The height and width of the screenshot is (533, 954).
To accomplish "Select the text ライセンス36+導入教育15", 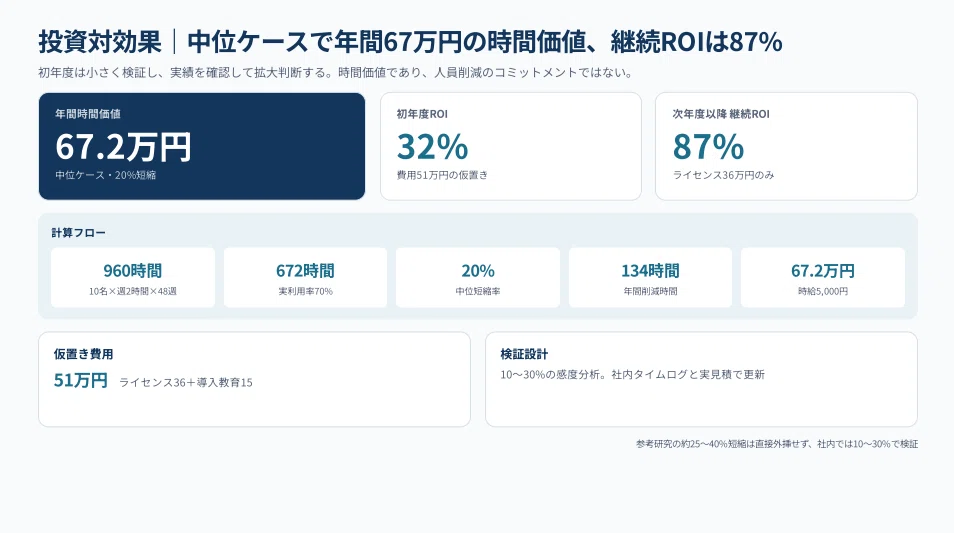I will (x=186, y=383).
